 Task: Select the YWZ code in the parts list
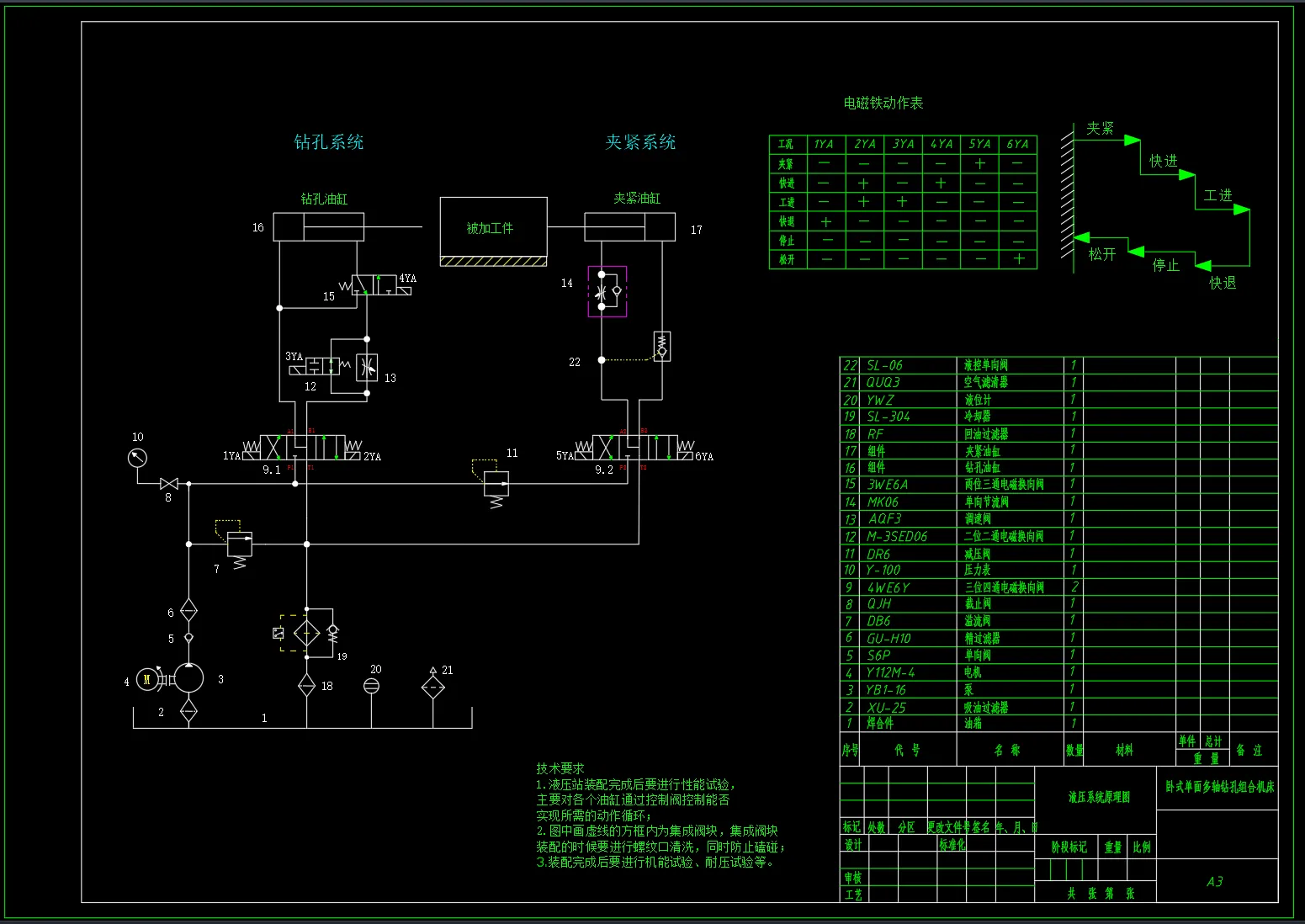[880, 400]
